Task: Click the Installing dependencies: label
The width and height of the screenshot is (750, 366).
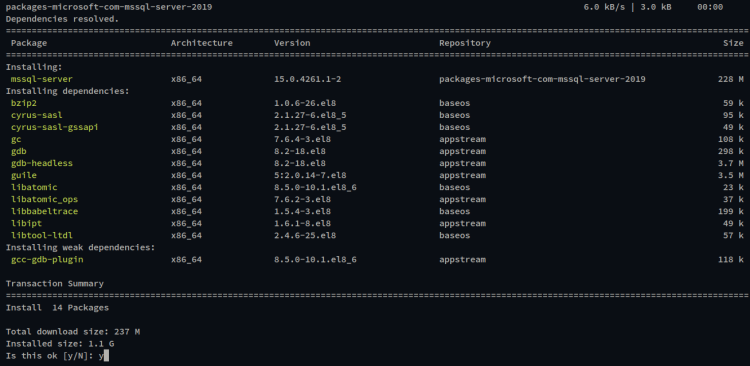Action: pyautogui.click(x=67, y=91)
